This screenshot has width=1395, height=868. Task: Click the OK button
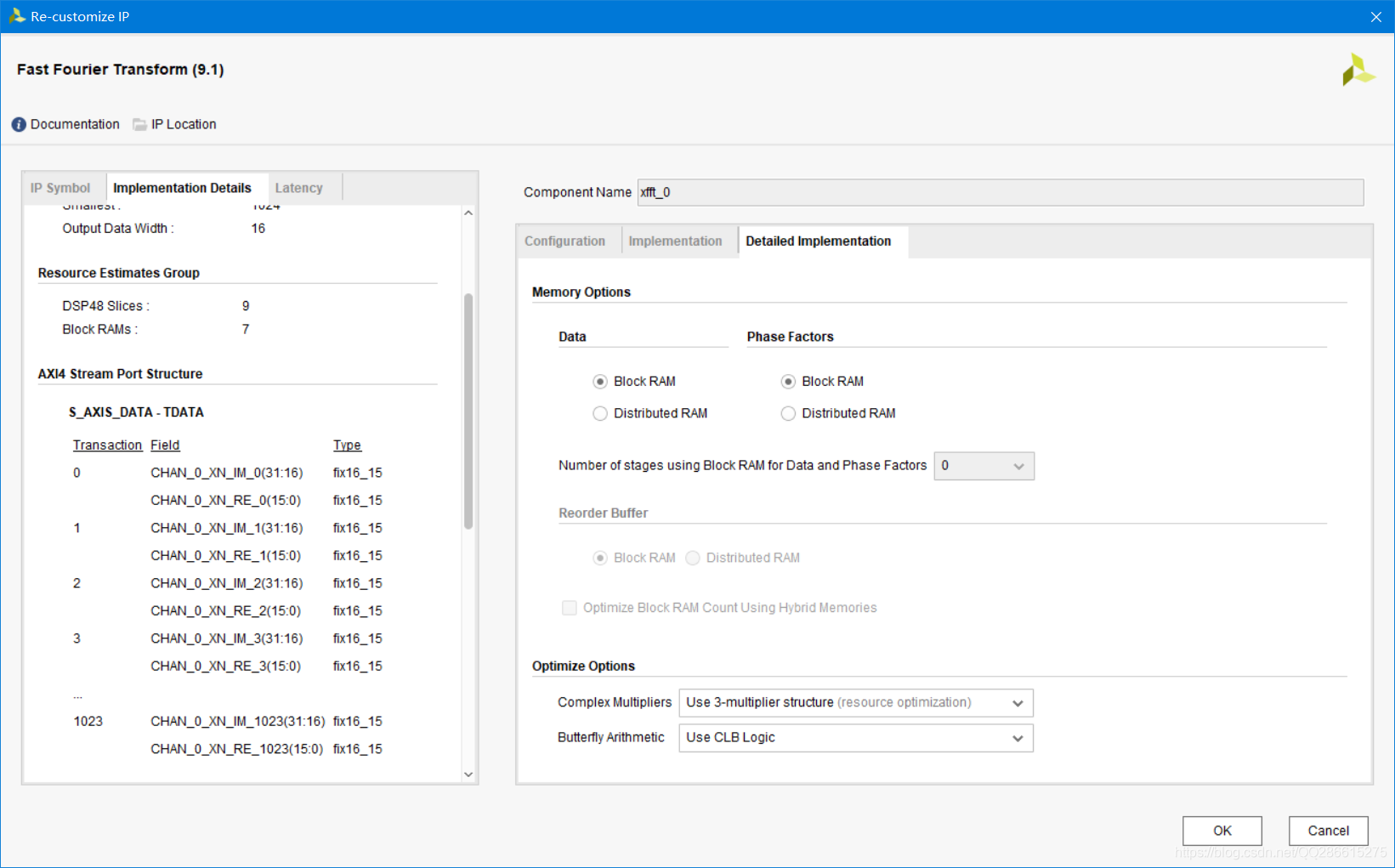(1222, 831)
